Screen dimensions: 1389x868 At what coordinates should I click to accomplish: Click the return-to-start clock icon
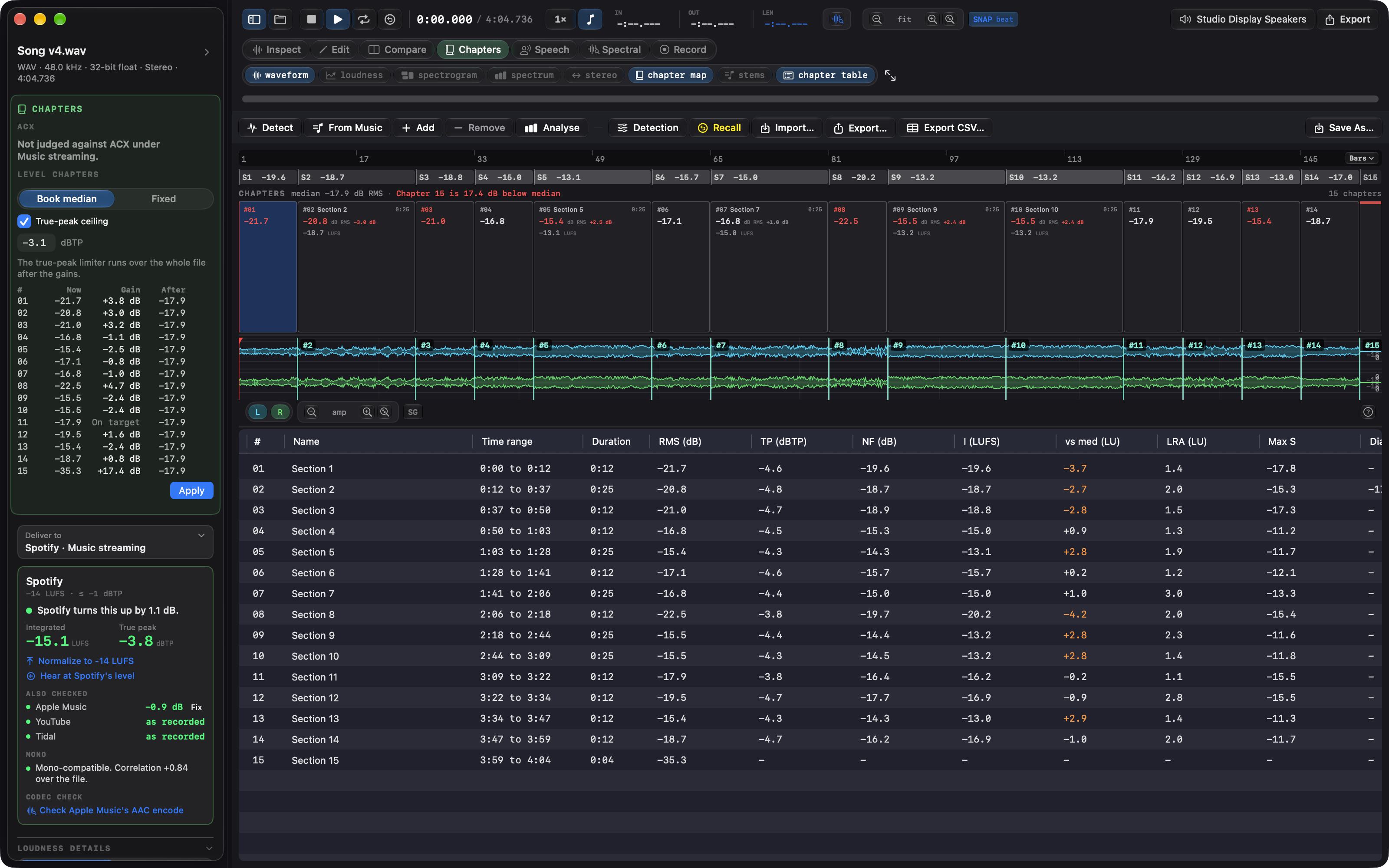[390, 20]
